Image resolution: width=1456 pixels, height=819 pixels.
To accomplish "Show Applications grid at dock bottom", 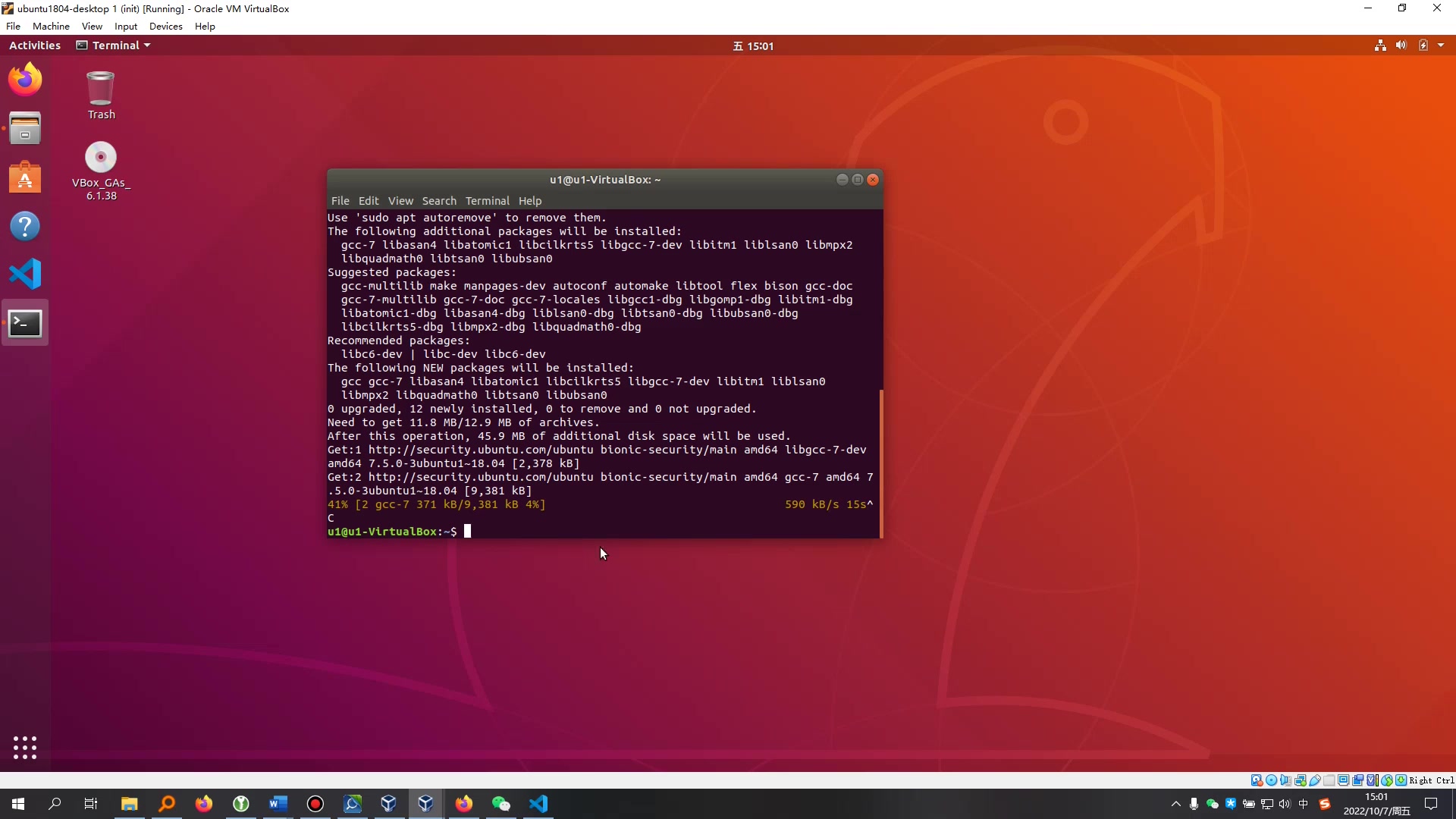I will click(25, 747).
